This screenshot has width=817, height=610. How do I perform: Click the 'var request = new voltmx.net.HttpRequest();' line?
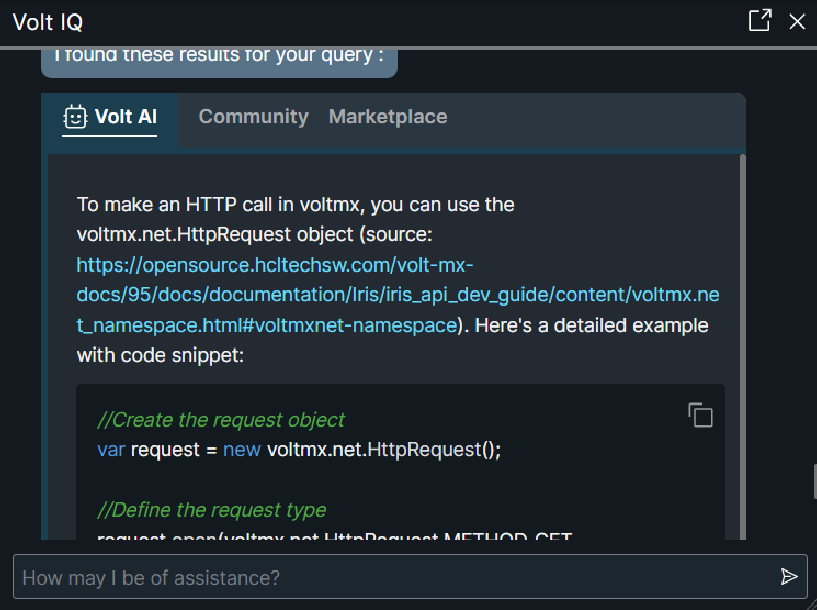[298, 449]
